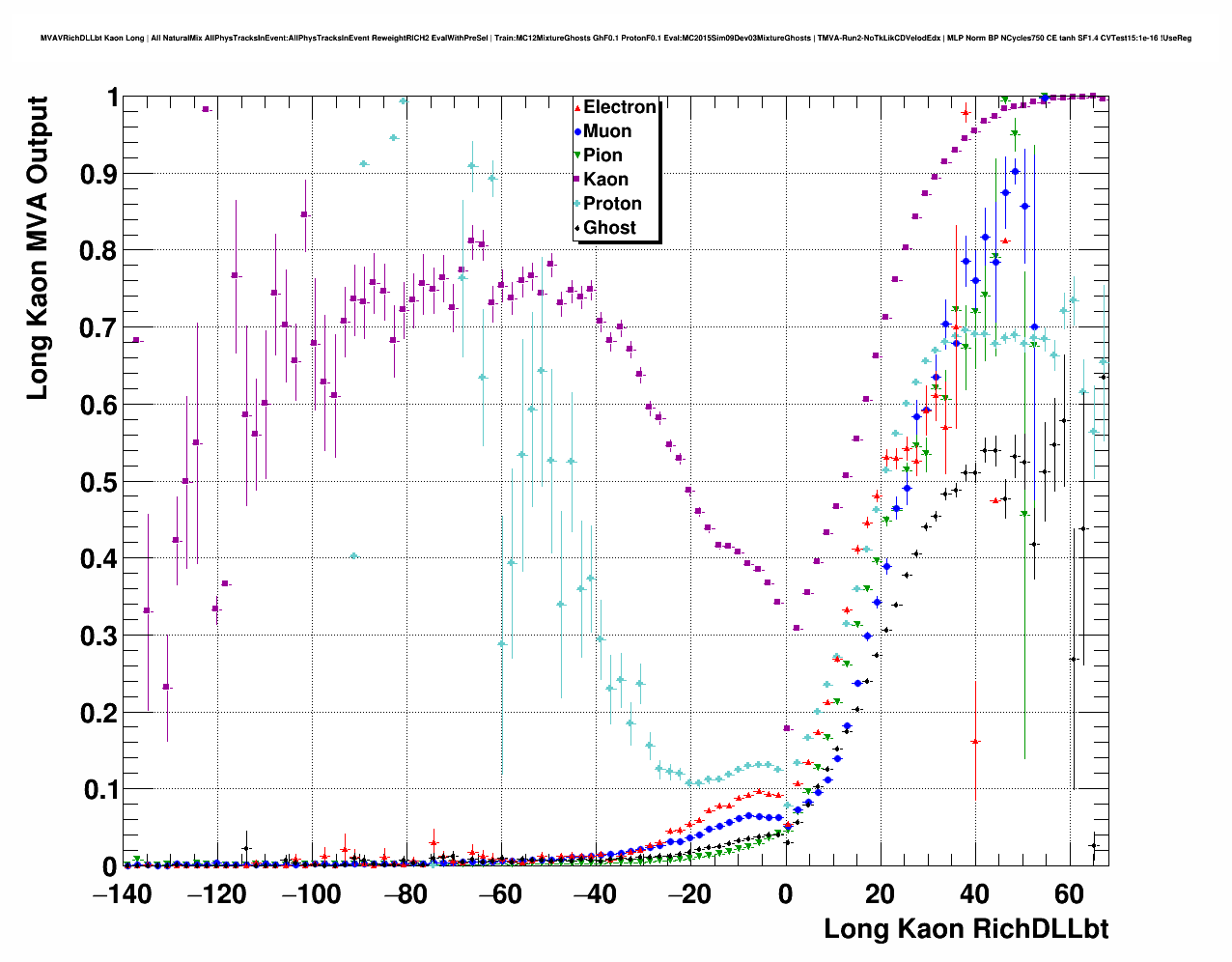Click the y-axis tick label 1
The height and width of the screenshot is (962, 1232).
click(112, 98)
